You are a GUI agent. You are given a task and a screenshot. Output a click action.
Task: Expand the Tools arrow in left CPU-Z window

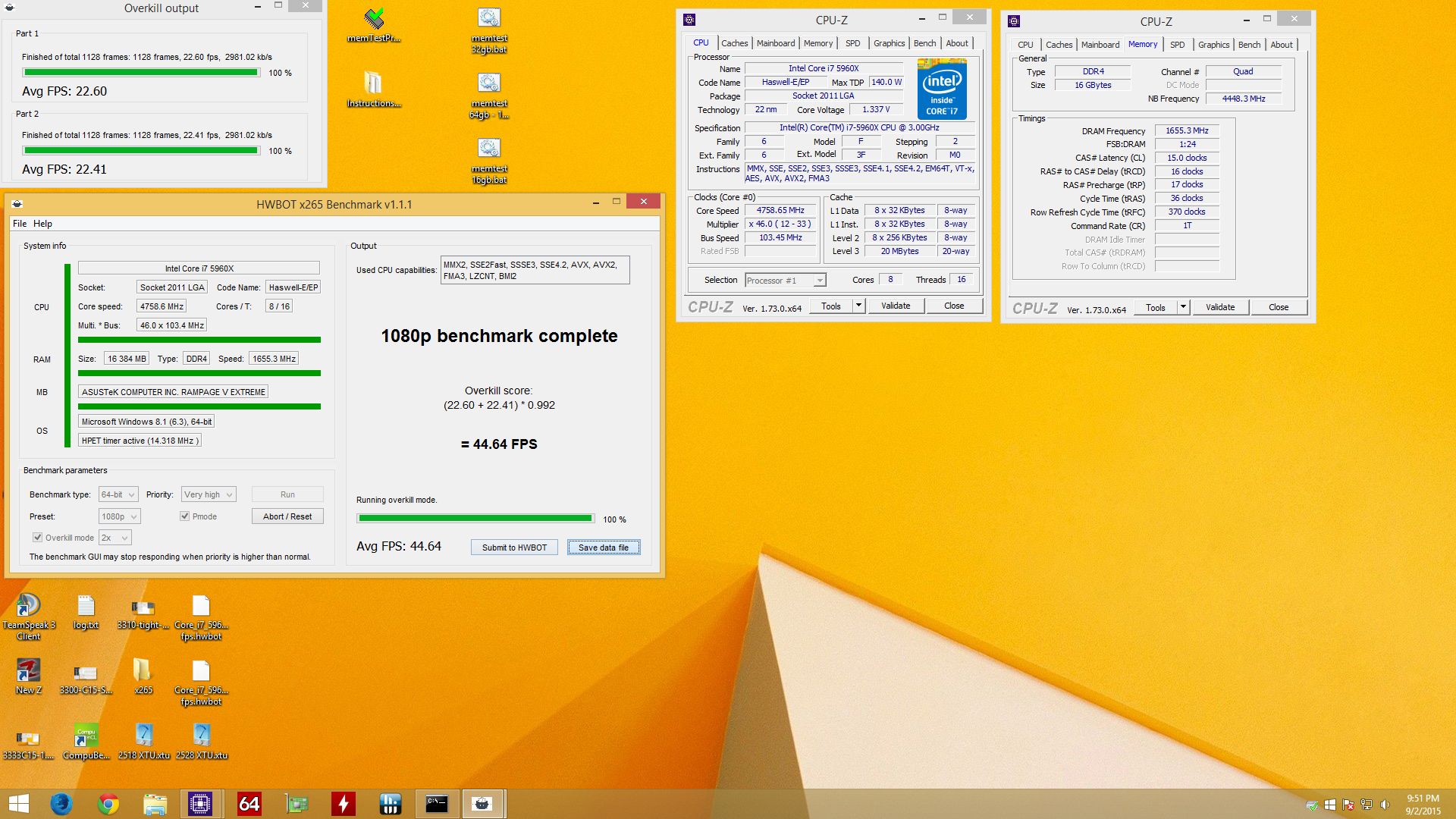(x=858, y=306)
